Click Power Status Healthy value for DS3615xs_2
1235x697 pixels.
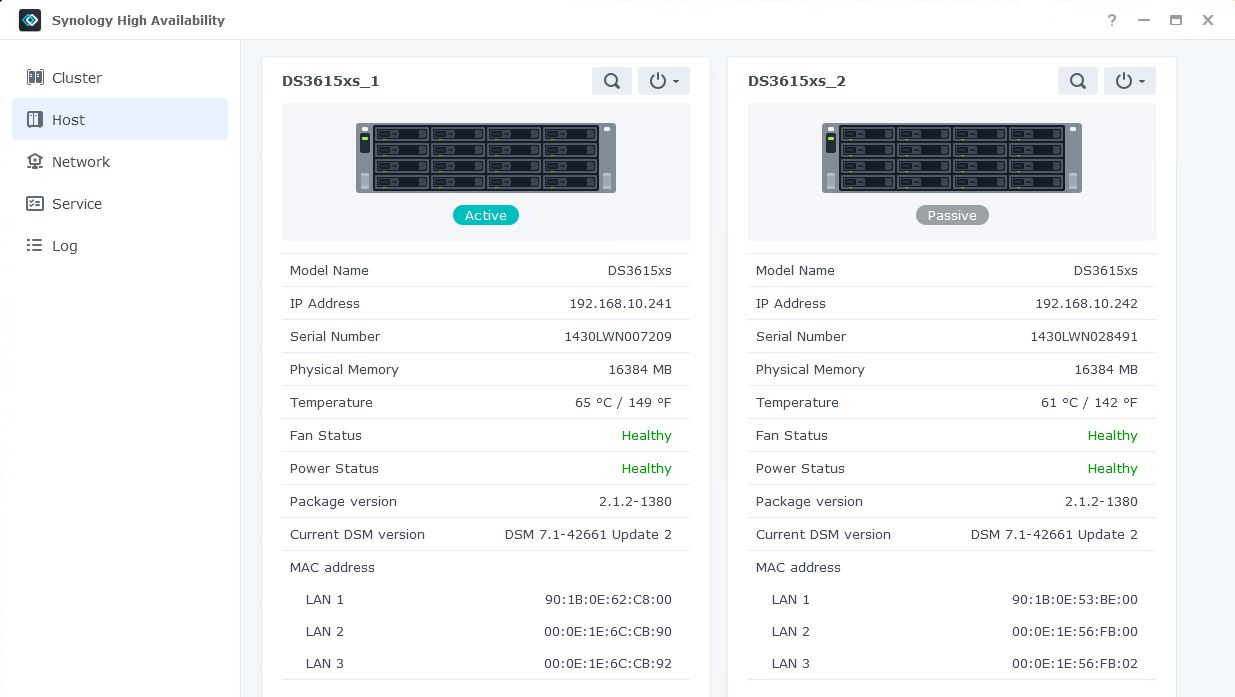(x=1113, y=468)
